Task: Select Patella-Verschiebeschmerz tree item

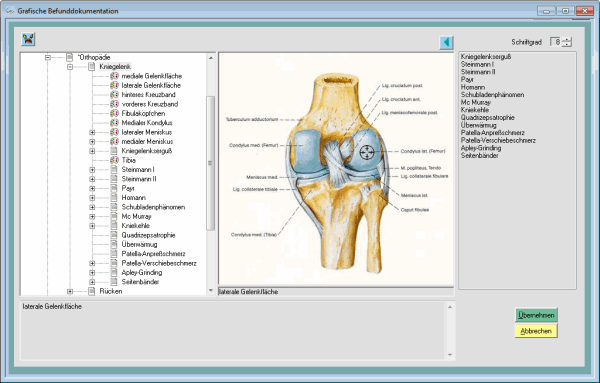Action: coord(159,263)
